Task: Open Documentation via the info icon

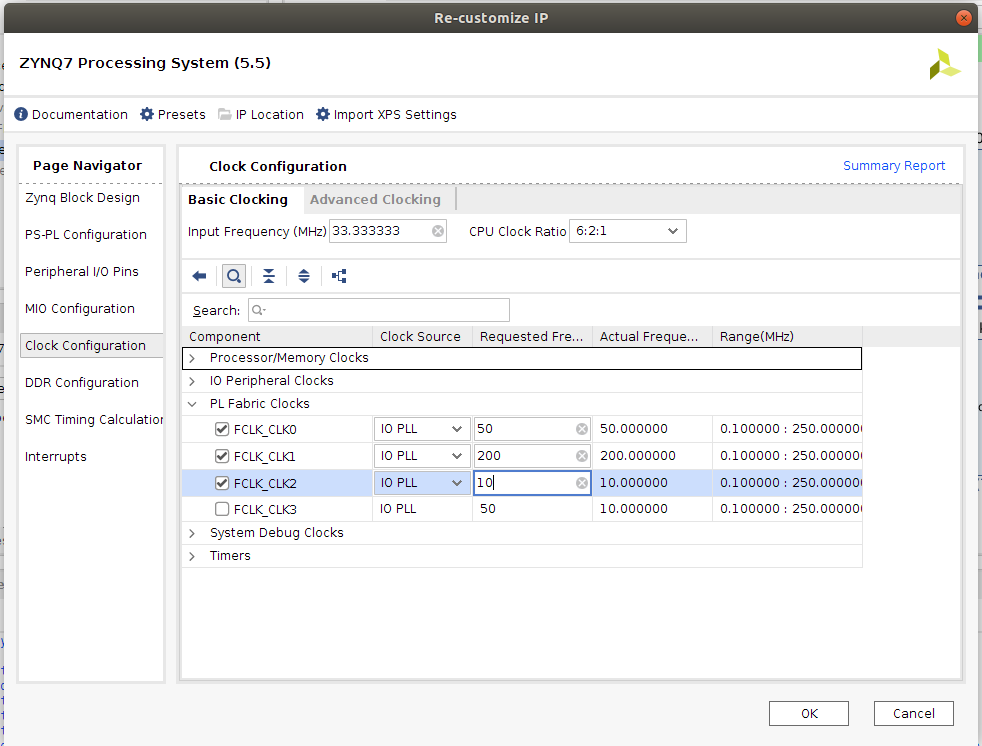Action: pos(21,115)
